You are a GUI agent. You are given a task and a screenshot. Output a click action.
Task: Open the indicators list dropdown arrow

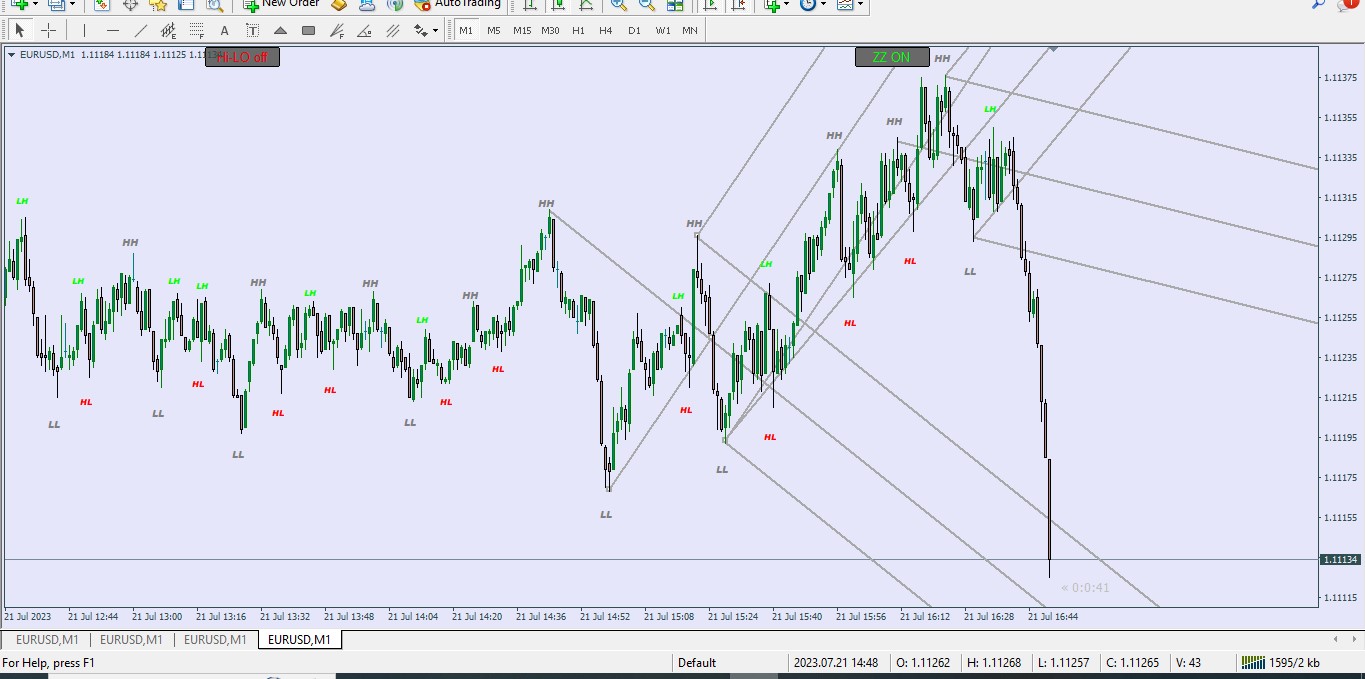click(786, 4)
